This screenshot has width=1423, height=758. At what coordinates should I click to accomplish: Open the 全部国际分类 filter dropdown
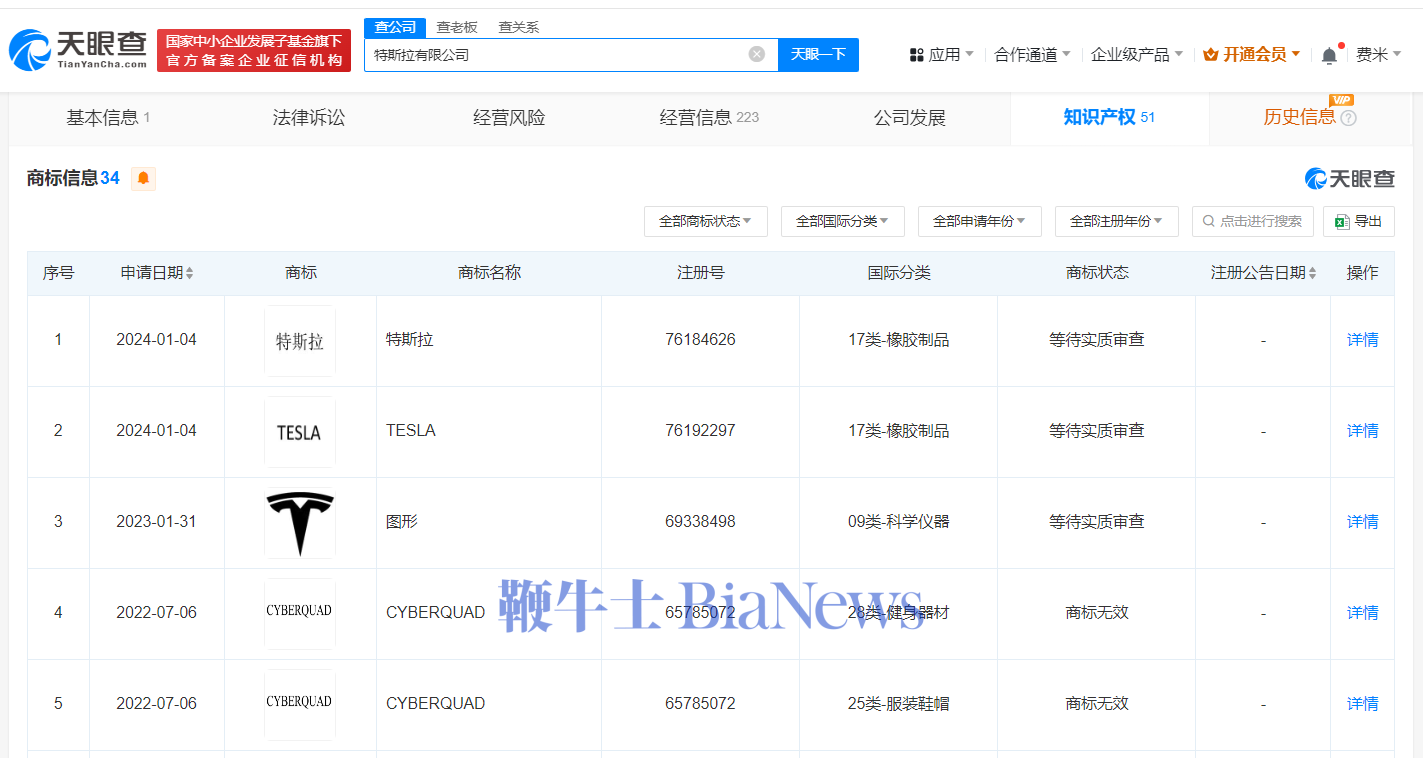[x=843, y=221]
